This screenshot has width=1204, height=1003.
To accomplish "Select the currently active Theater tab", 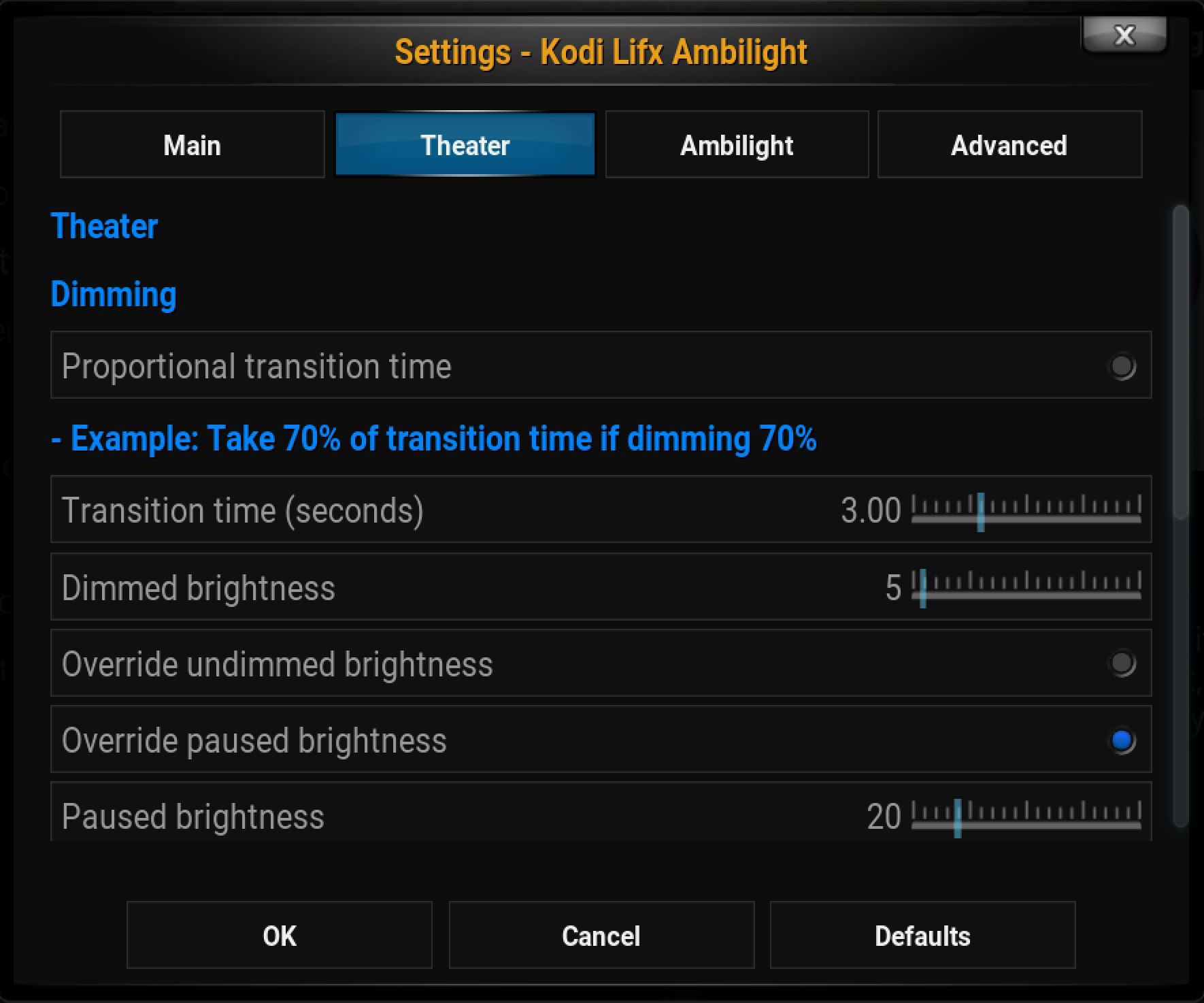I will (x=464, y=144).
